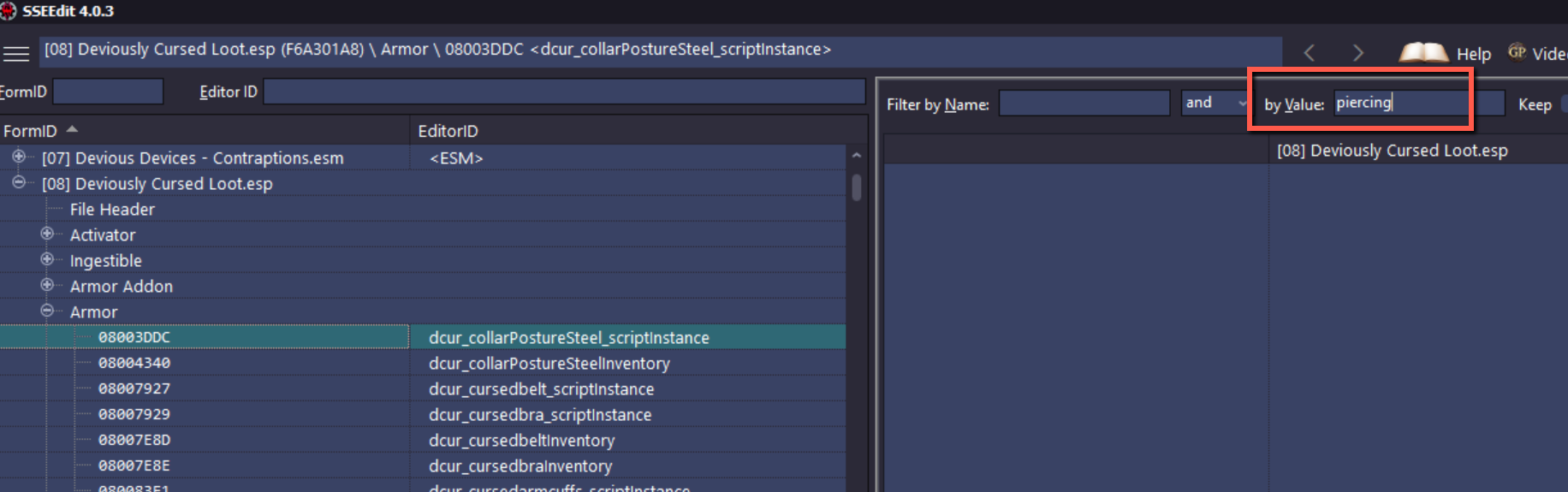Click the by Value field containing piercing
Viewport: 1568px width, 492px height.
click(x=1419, y=103)
